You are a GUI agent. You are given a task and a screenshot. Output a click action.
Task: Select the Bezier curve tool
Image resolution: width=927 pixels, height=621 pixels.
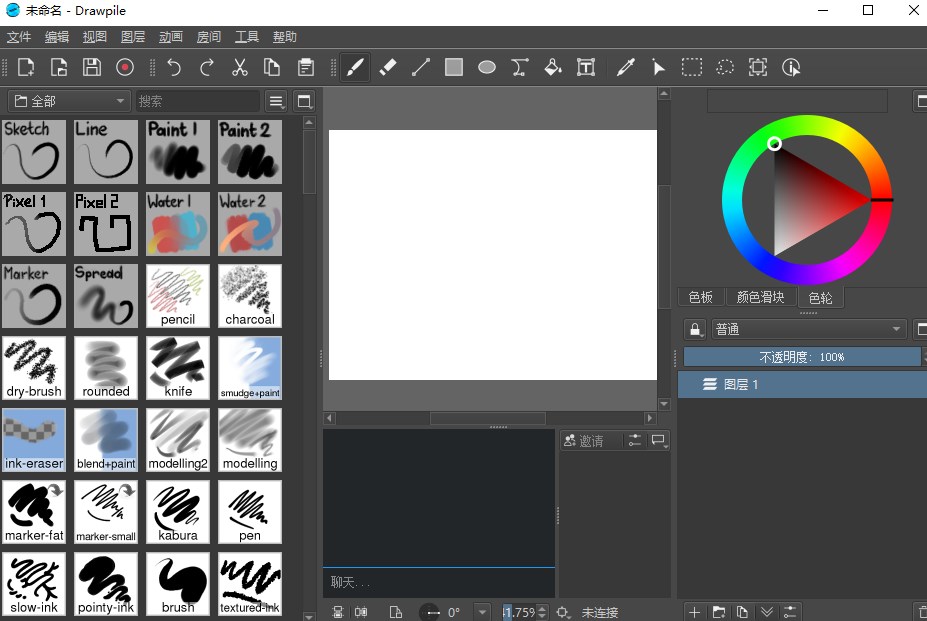click(519, 67)
